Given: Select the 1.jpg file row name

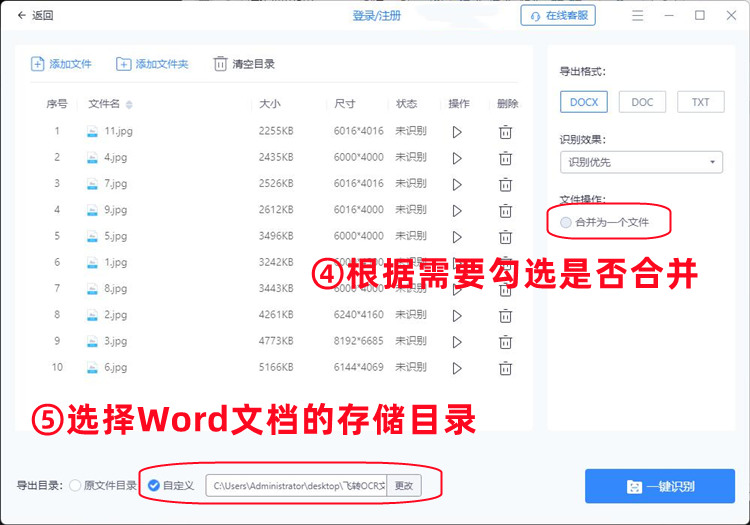Looking at the screenshot, I should [116, 262].
